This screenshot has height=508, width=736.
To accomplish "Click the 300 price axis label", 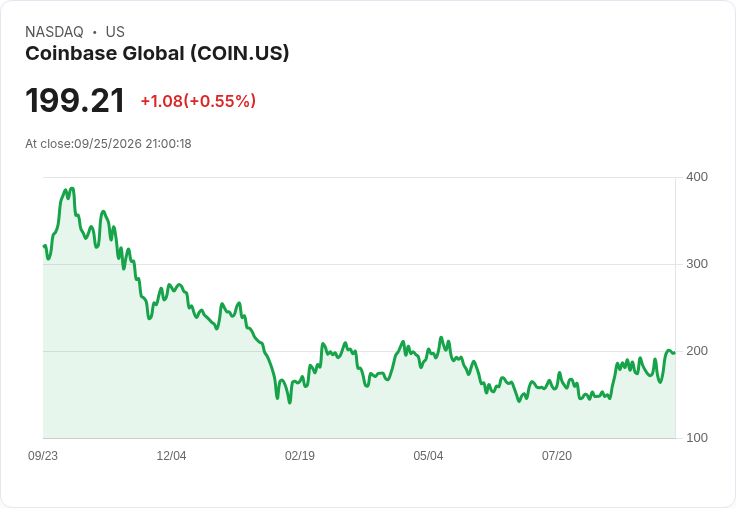I will pos(697,264).
